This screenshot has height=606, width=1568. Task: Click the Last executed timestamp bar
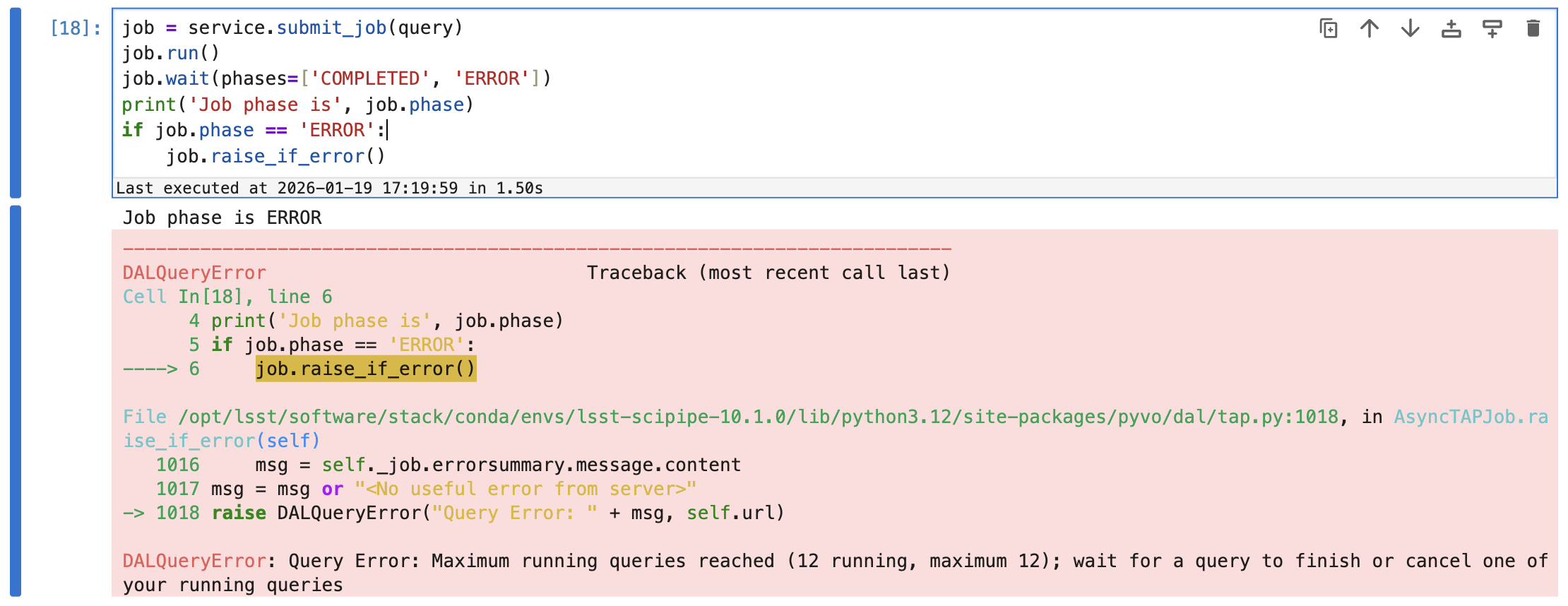(x=329, y=188)
